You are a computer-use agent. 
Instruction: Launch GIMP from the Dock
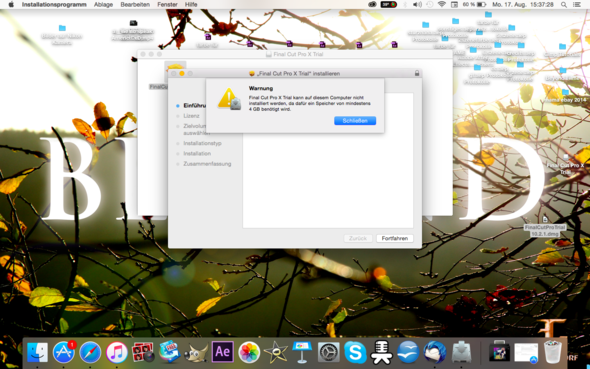pos(196,353)
